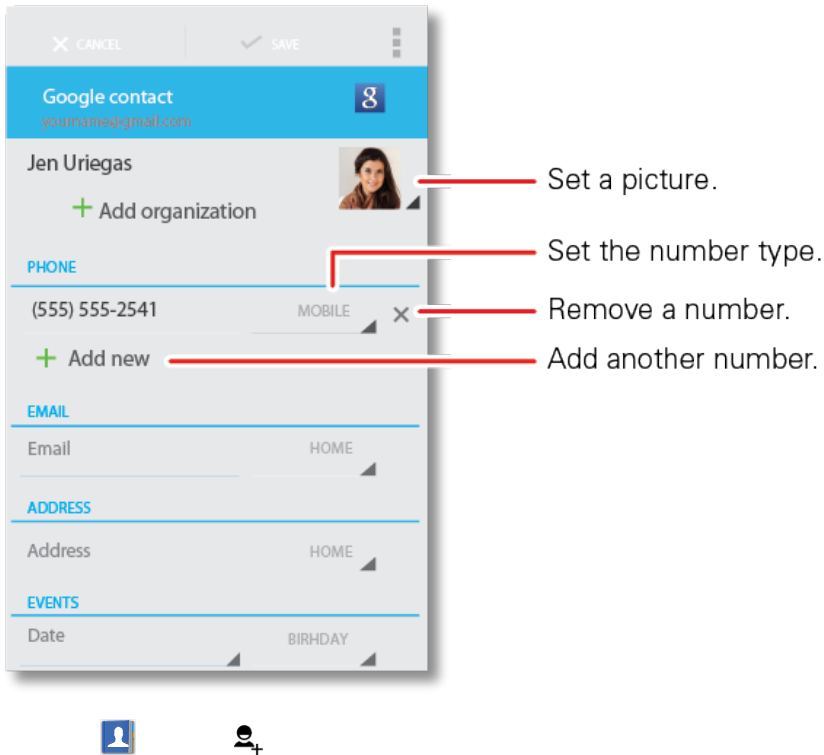824x755 pixels.
Task: Click the EMAIL section heading
Action: [x=48, y=411]
